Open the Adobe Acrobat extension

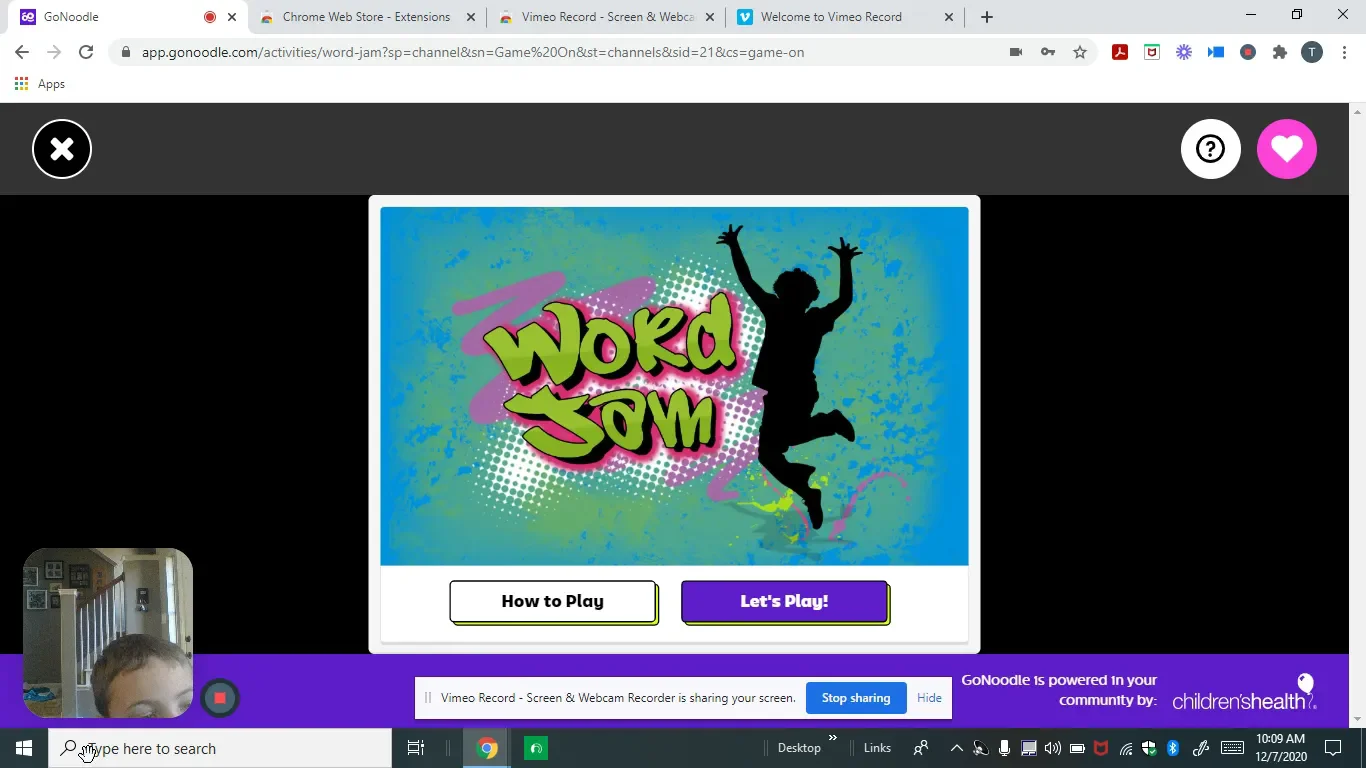click(x=1120, y=52)
